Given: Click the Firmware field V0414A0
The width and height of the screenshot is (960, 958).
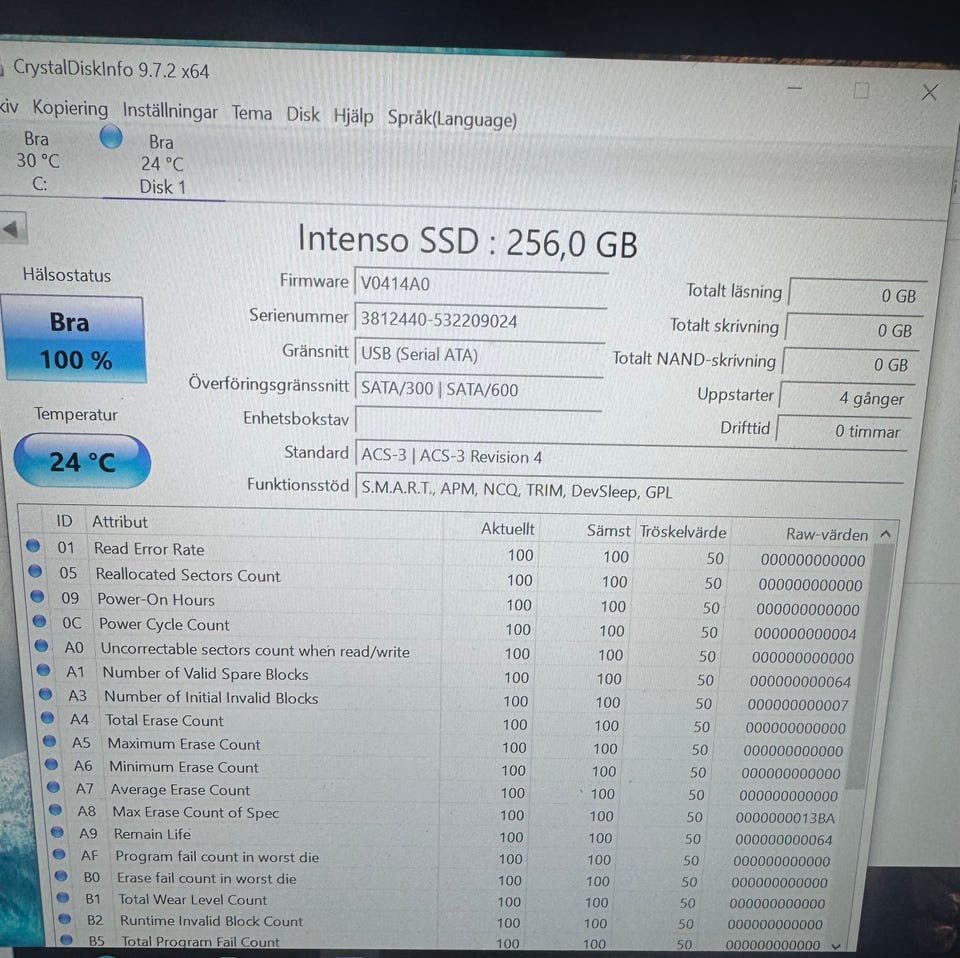Looking at the screenshot, I should coord(481,285).
